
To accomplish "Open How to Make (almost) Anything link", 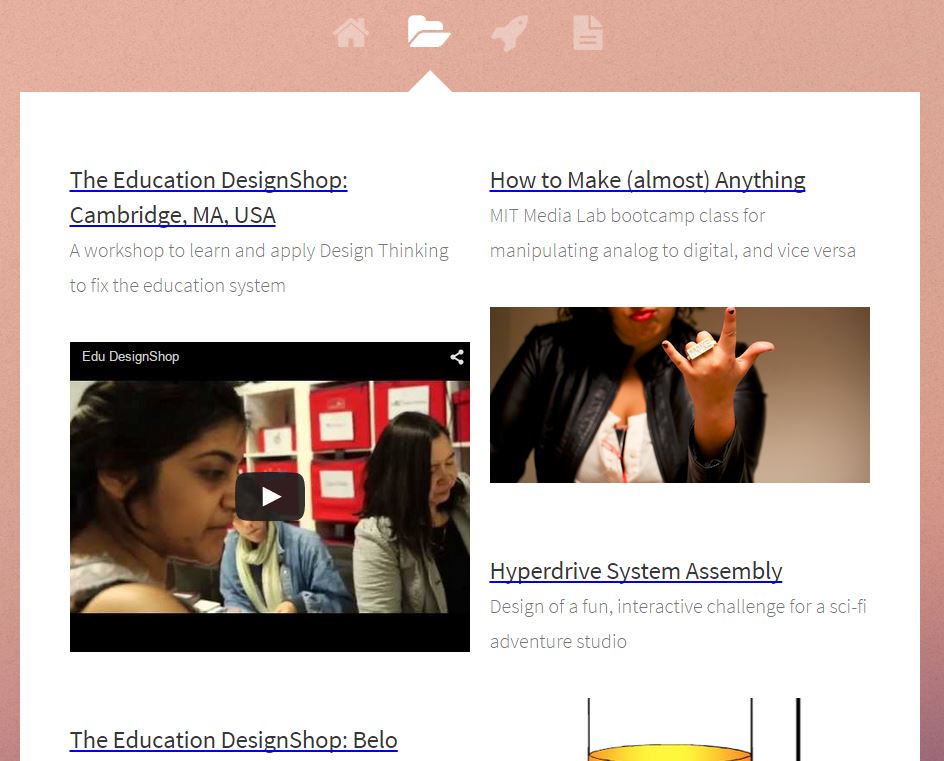I will [648, 180].
